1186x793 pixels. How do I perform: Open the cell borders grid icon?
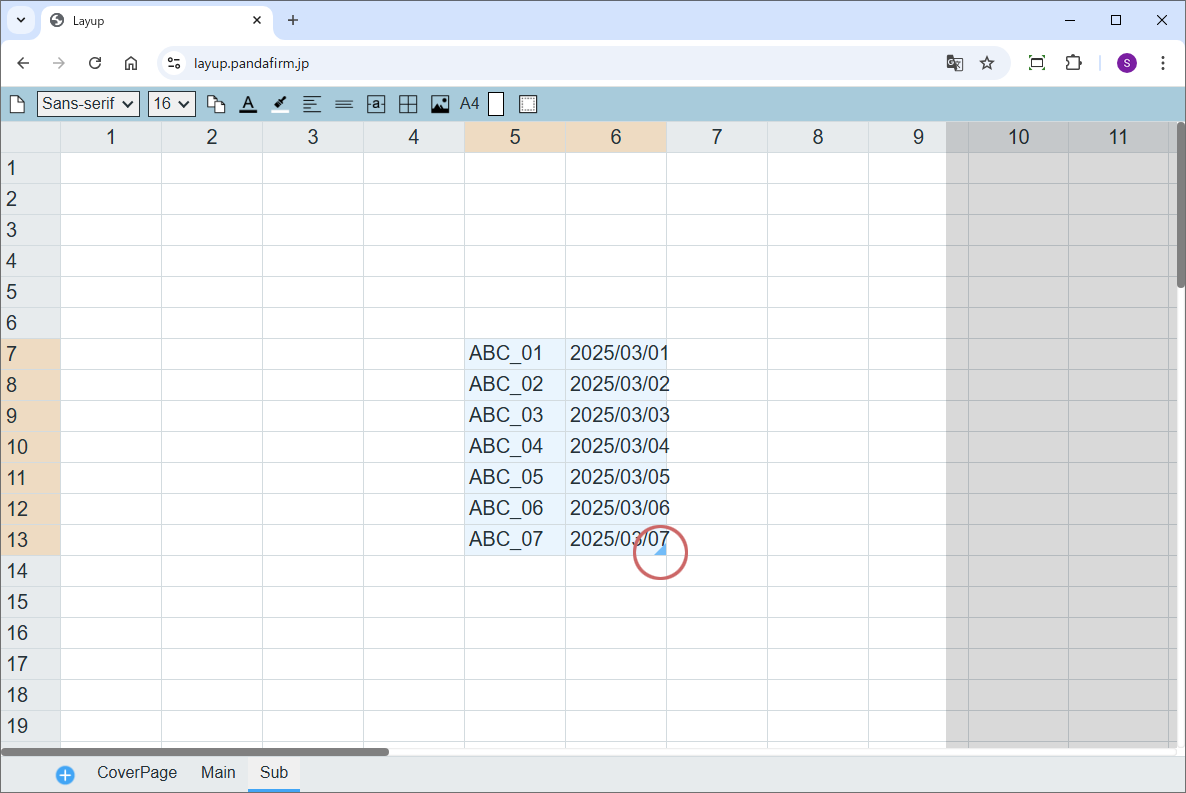coord(408,104)
